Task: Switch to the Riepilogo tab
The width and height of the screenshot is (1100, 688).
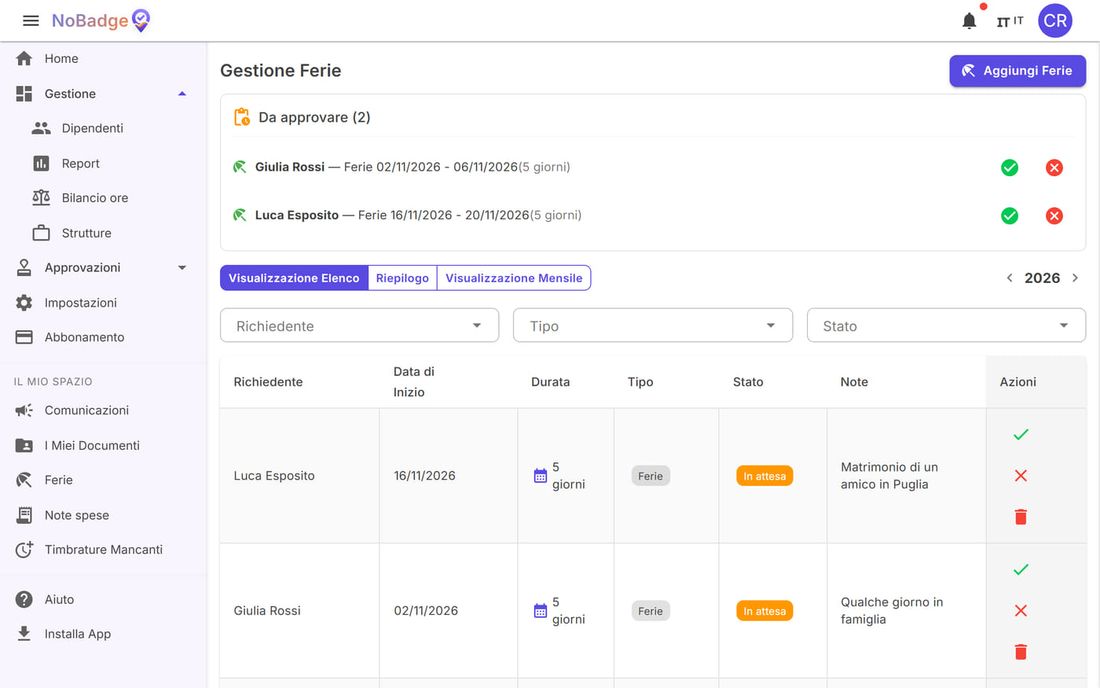Action: click(402, 278)
